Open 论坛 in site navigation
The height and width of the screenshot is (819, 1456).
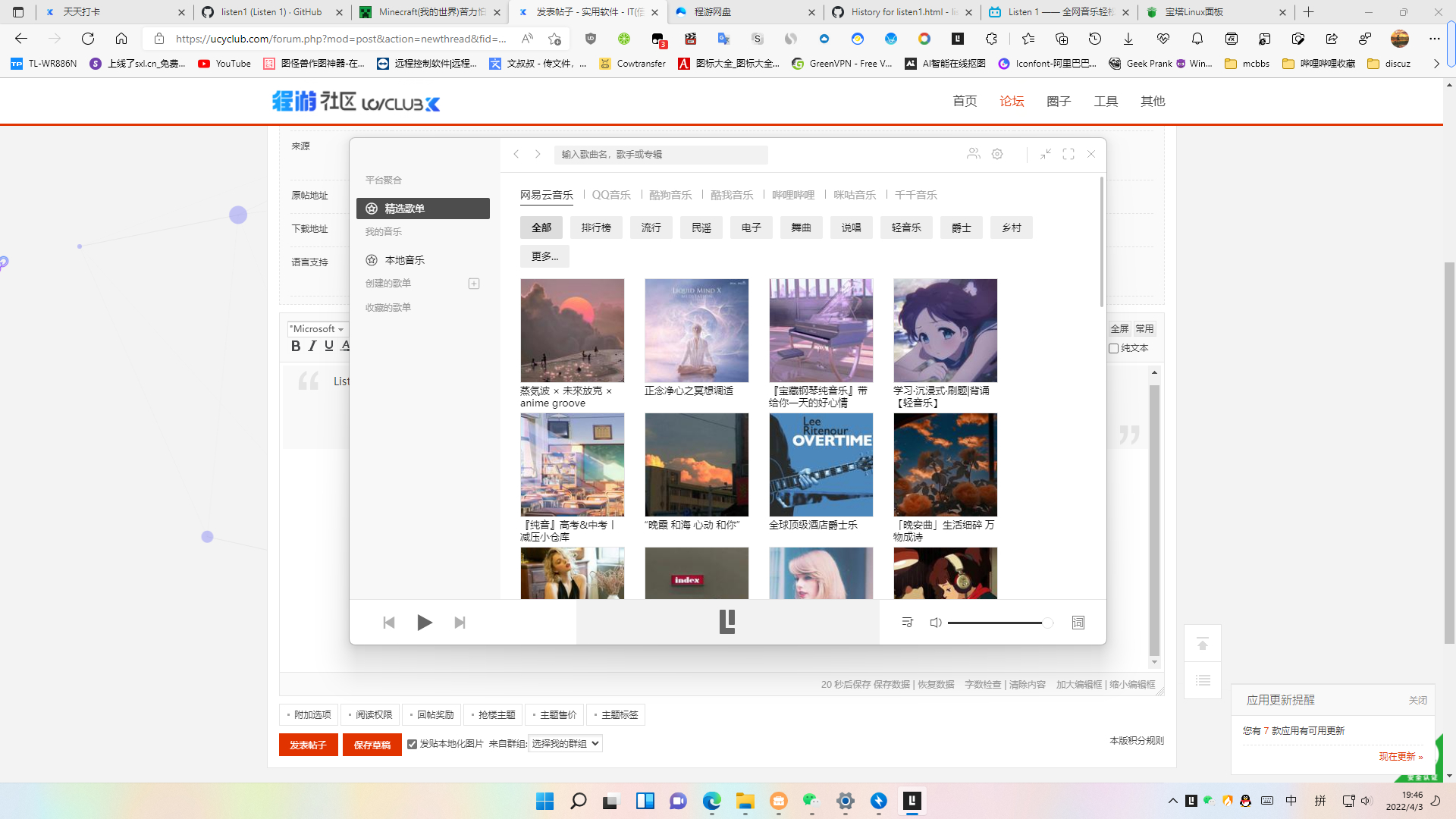click(x=1012, y=101)
